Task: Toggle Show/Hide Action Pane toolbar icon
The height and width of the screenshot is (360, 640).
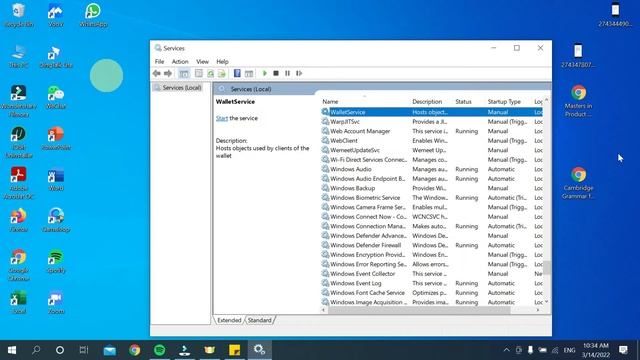Action: tap(249, 73)
